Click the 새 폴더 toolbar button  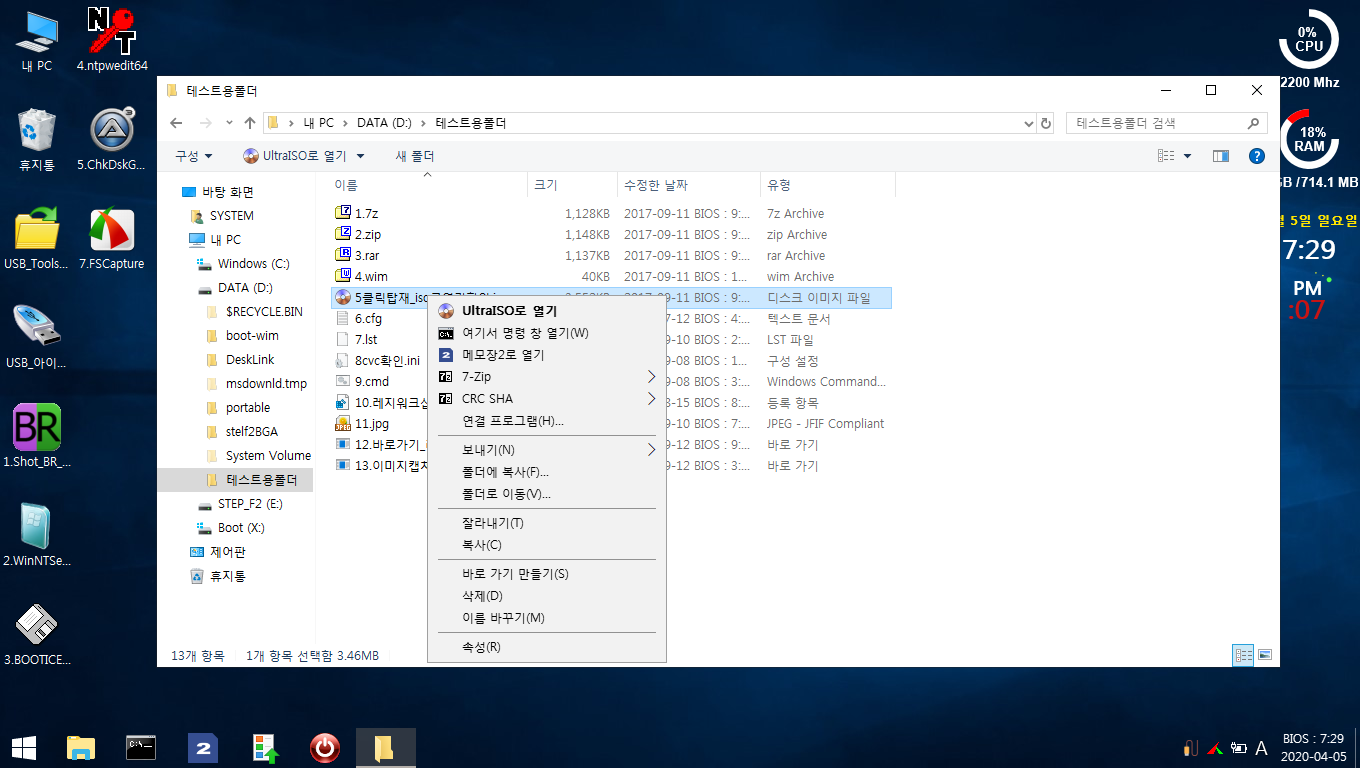[415, 156]
